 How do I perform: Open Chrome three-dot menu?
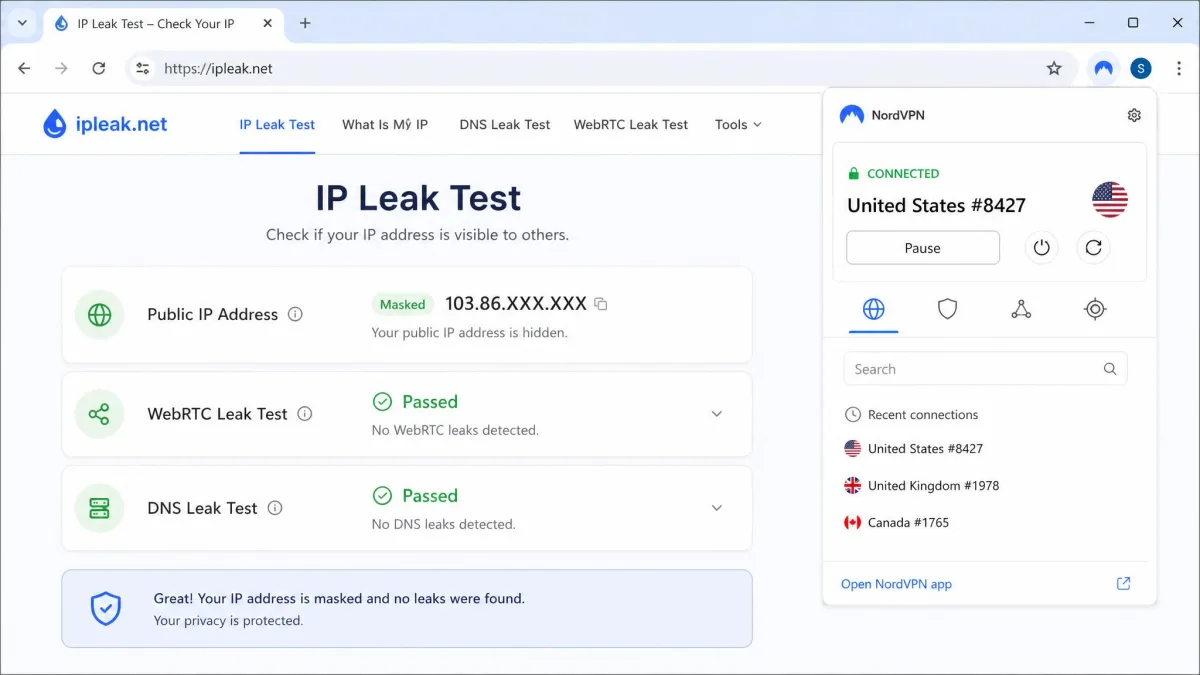(x=1179, y=68)
